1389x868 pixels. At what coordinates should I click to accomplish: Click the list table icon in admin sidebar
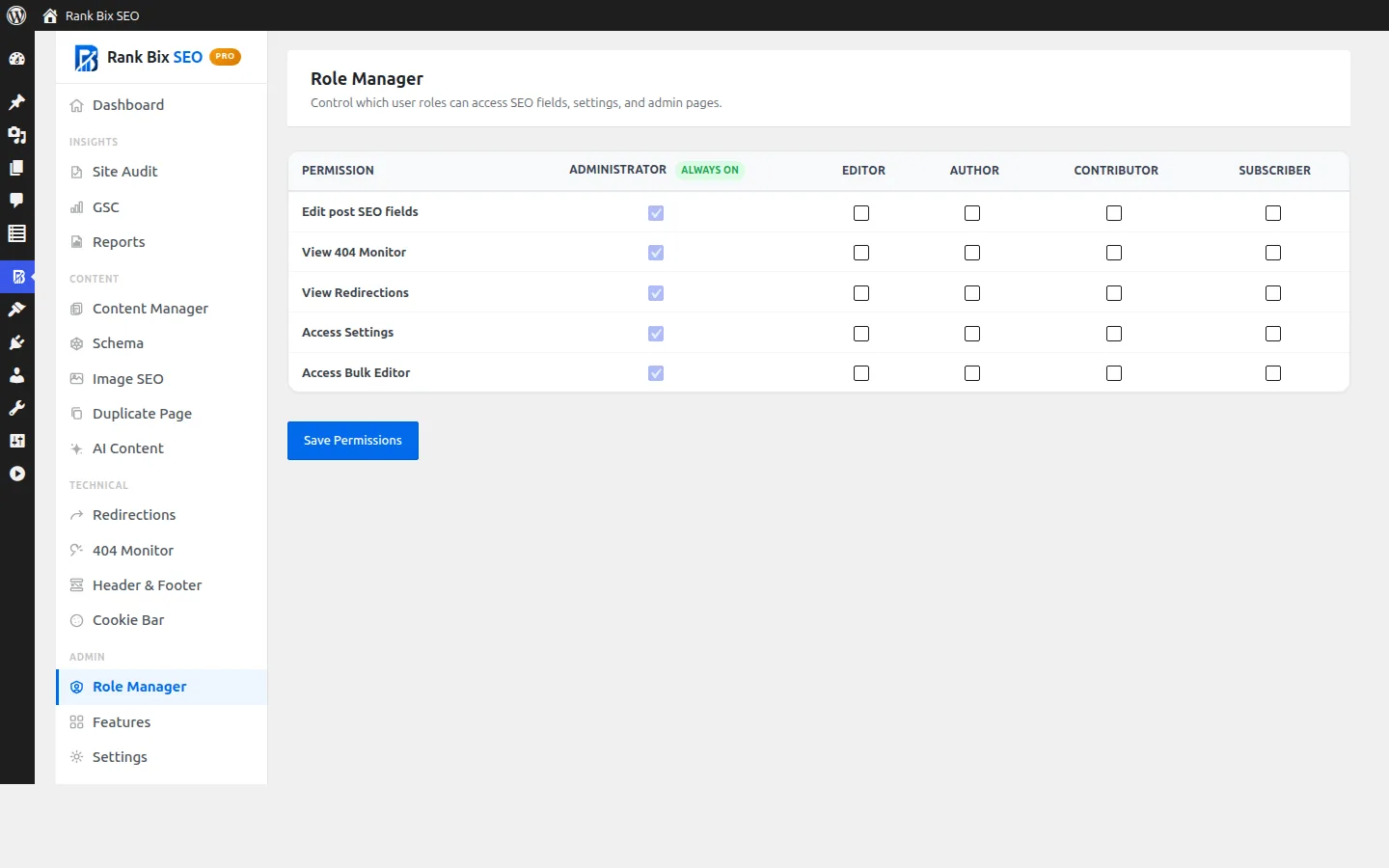(16, 233)
